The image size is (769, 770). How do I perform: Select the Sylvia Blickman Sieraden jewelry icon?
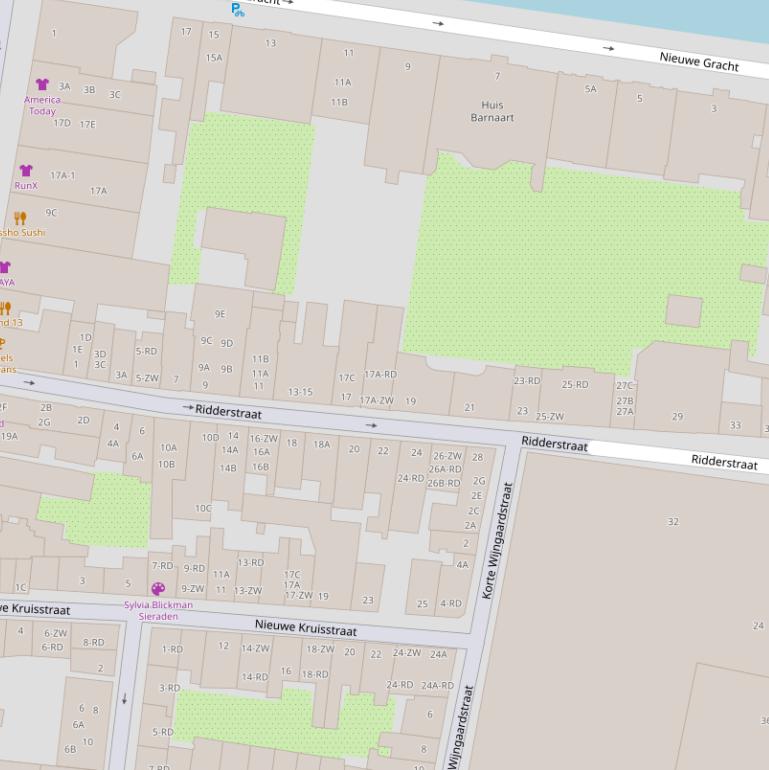click(x=158, y=589)
